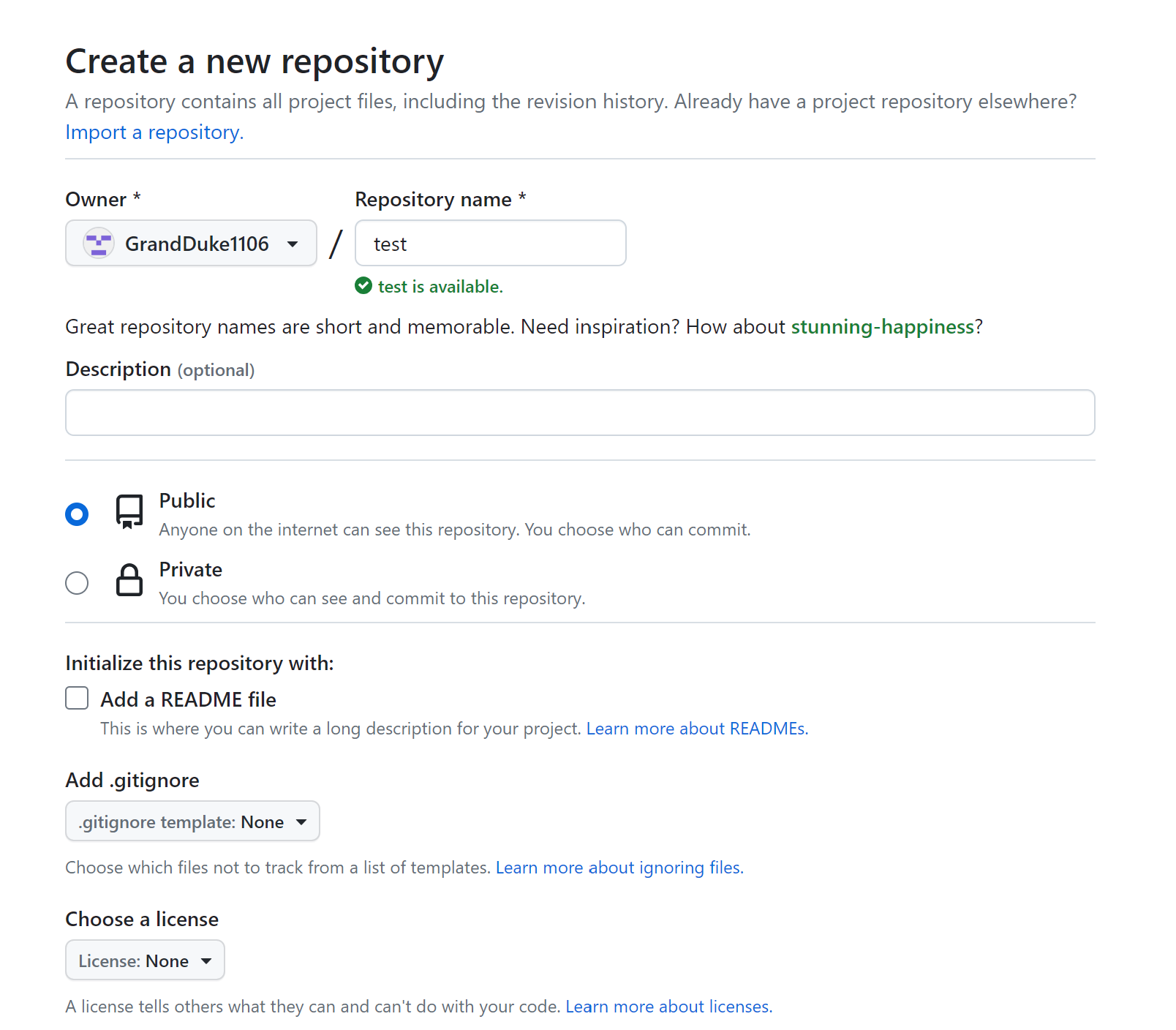Click the Repository name label
This screenshot has width=1176, height=1030.
[x=440, y=199]
